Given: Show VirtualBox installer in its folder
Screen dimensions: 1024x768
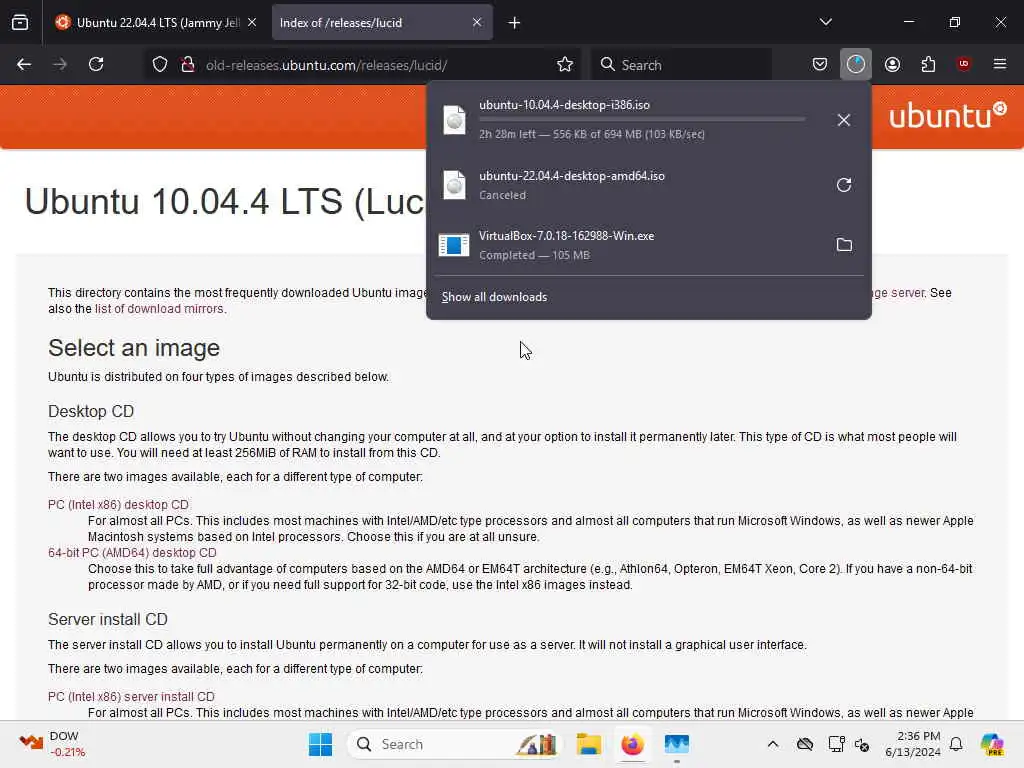Looking at the screenshot, I should [844, 245].
